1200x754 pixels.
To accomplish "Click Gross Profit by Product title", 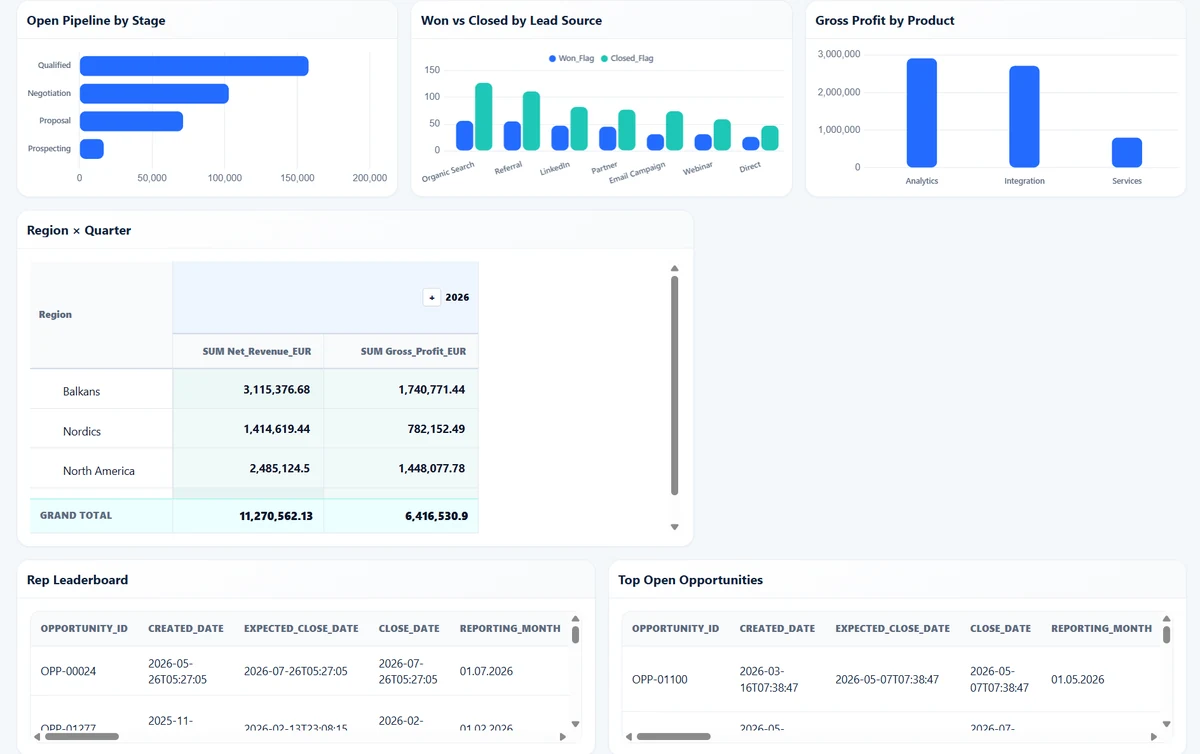I will click(x=885, y=20).
